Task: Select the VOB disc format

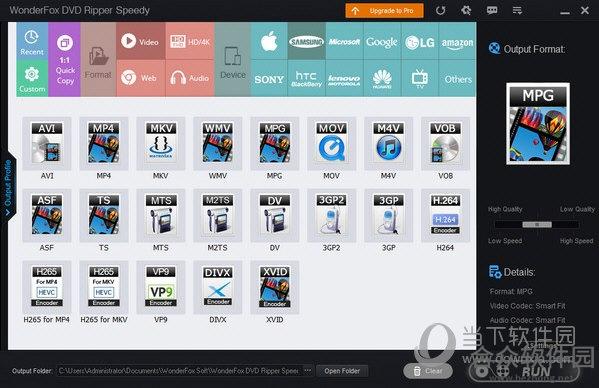Action: 445,144
